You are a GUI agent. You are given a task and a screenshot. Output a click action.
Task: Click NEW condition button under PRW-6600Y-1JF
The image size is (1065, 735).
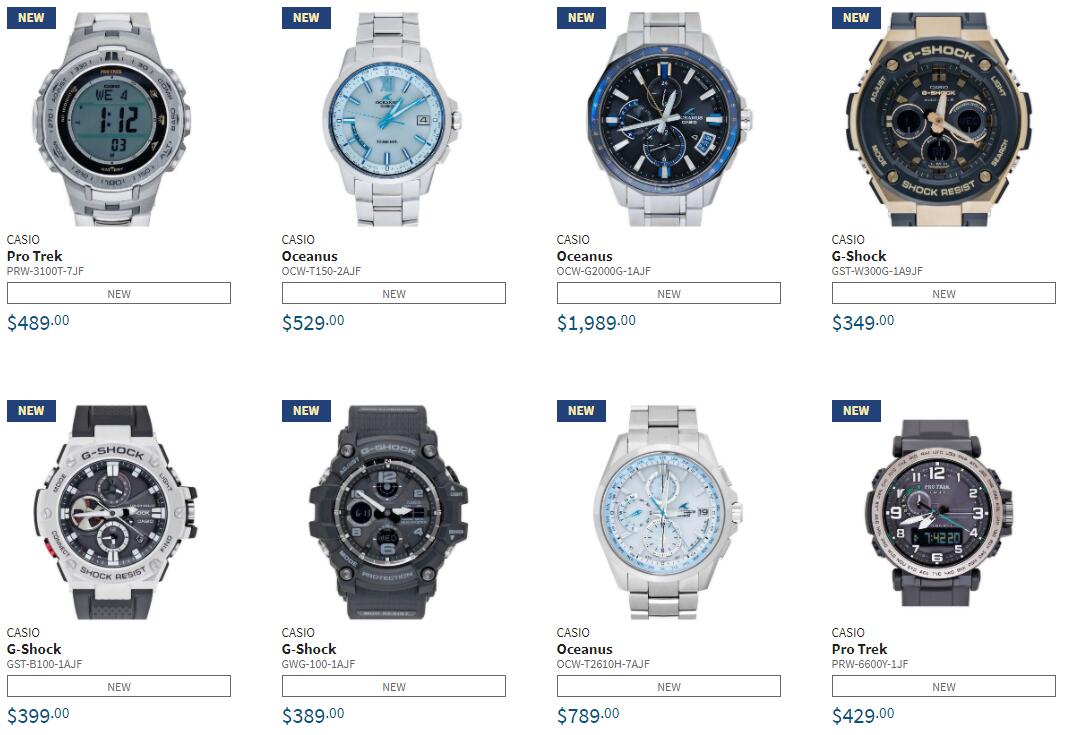tap(943, 686)
